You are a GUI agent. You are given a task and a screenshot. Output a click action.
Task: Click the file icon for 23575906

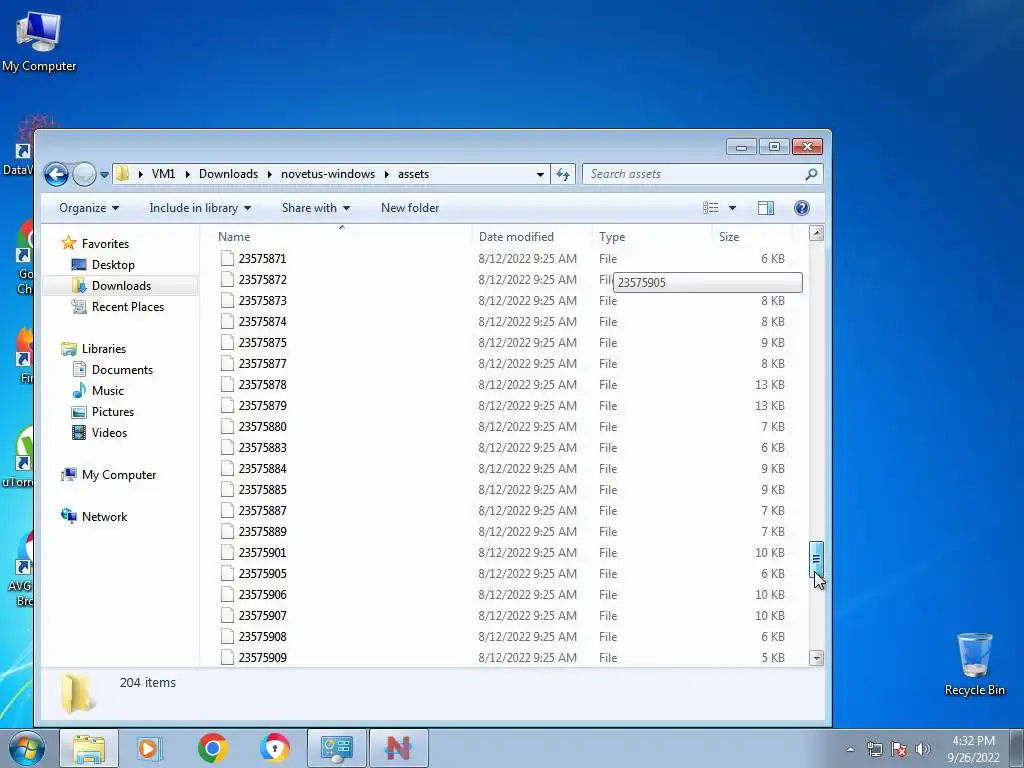(227, 594)
